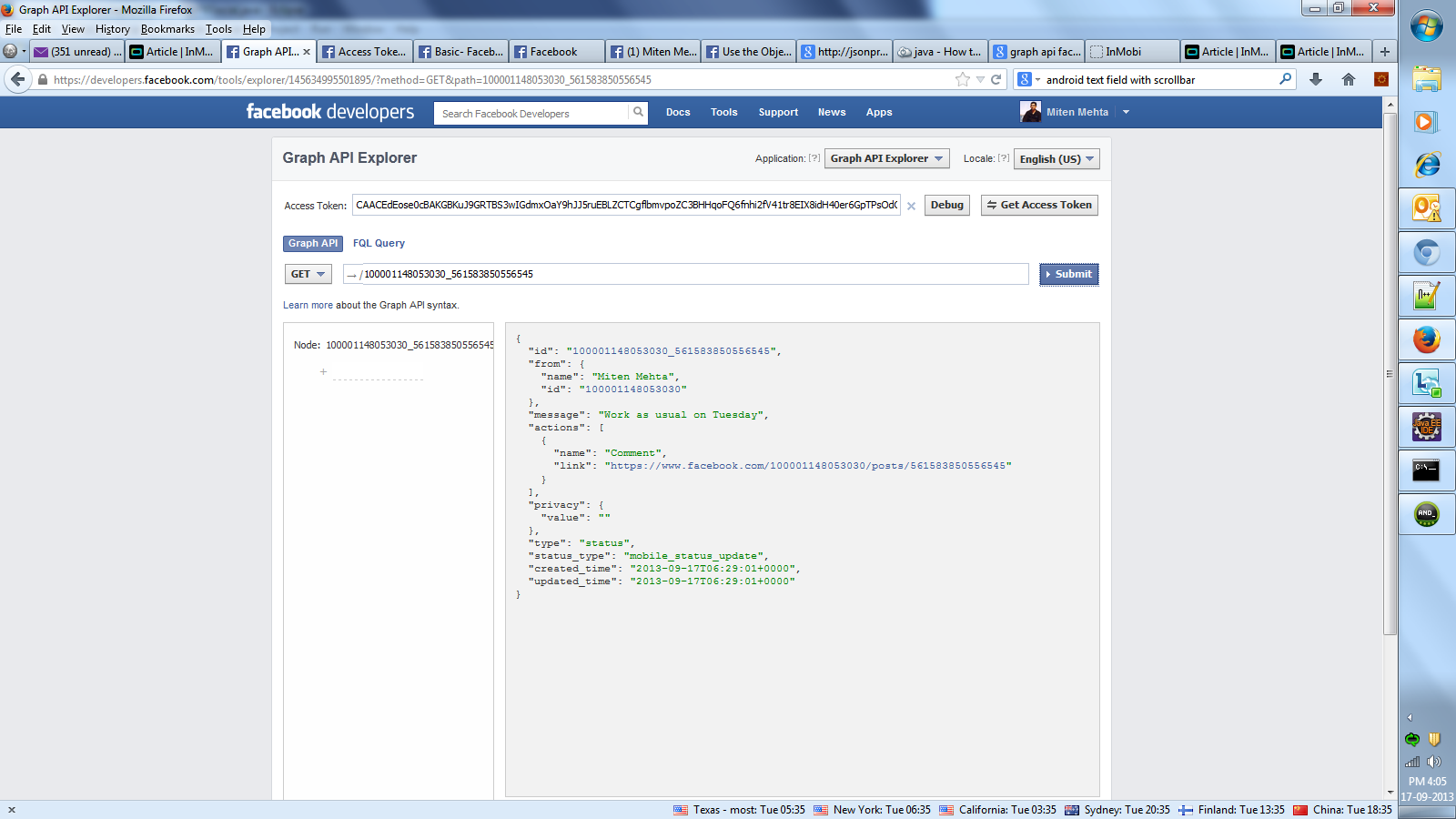Switch to the InMobi tab
1456x819 pixels.
1131,52
